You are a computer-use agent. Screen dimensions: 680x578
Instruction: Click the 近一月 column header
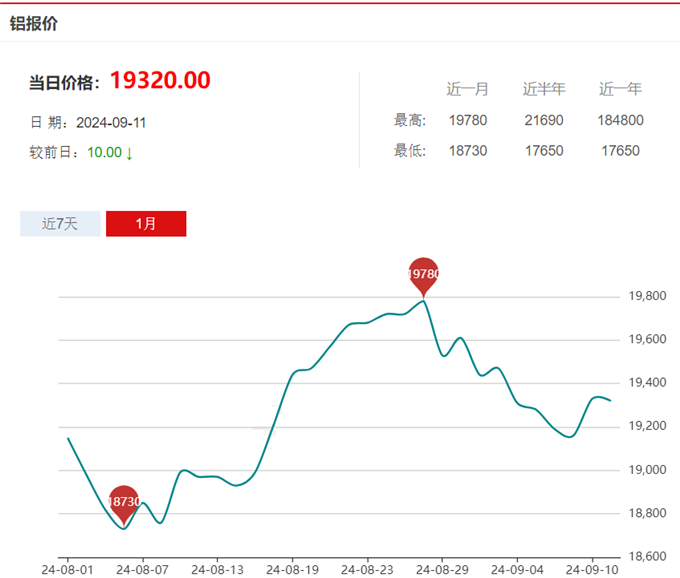467,89
